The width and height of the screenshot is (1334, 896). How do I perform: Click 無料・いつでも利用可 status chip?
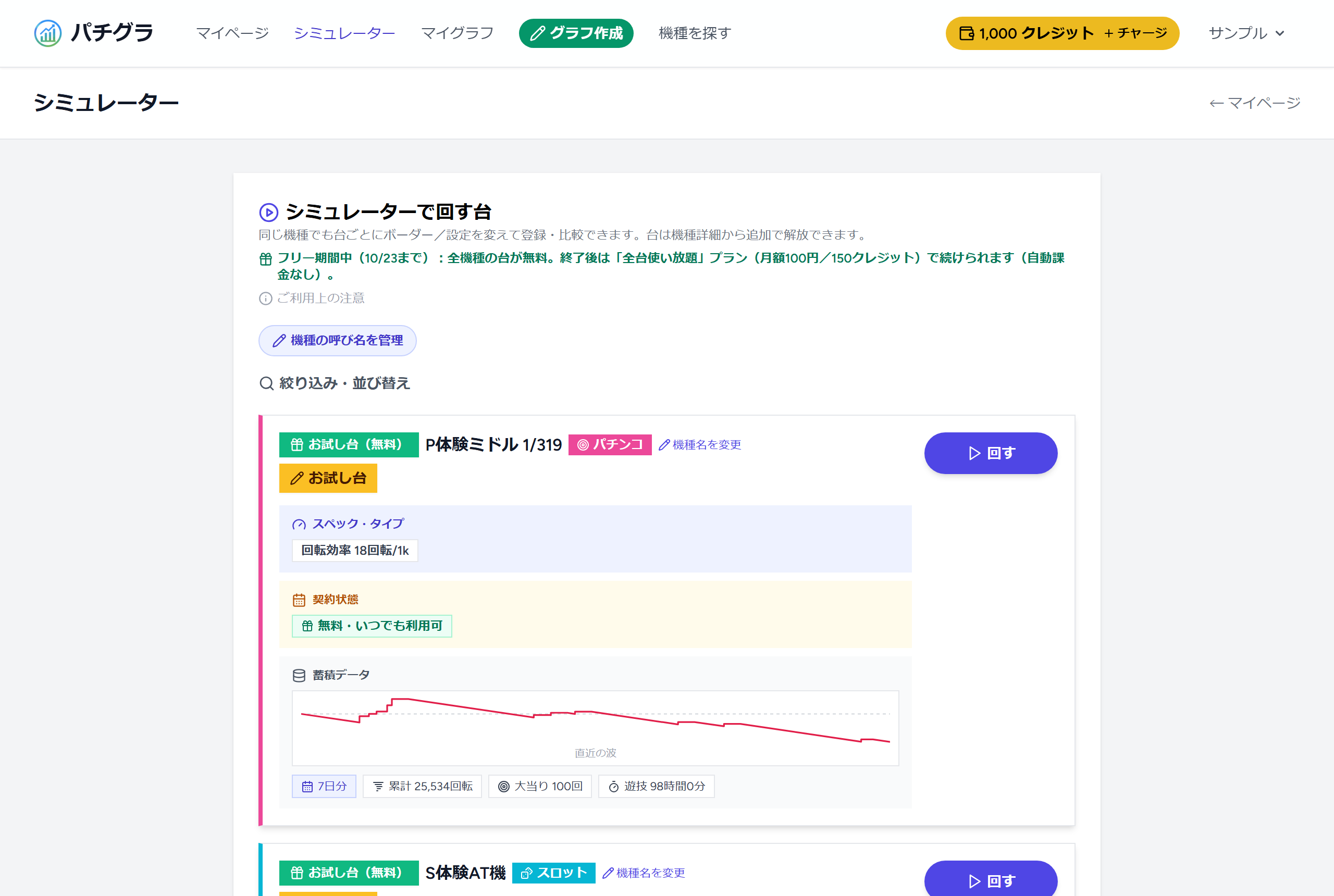click(x=372, y=626)
